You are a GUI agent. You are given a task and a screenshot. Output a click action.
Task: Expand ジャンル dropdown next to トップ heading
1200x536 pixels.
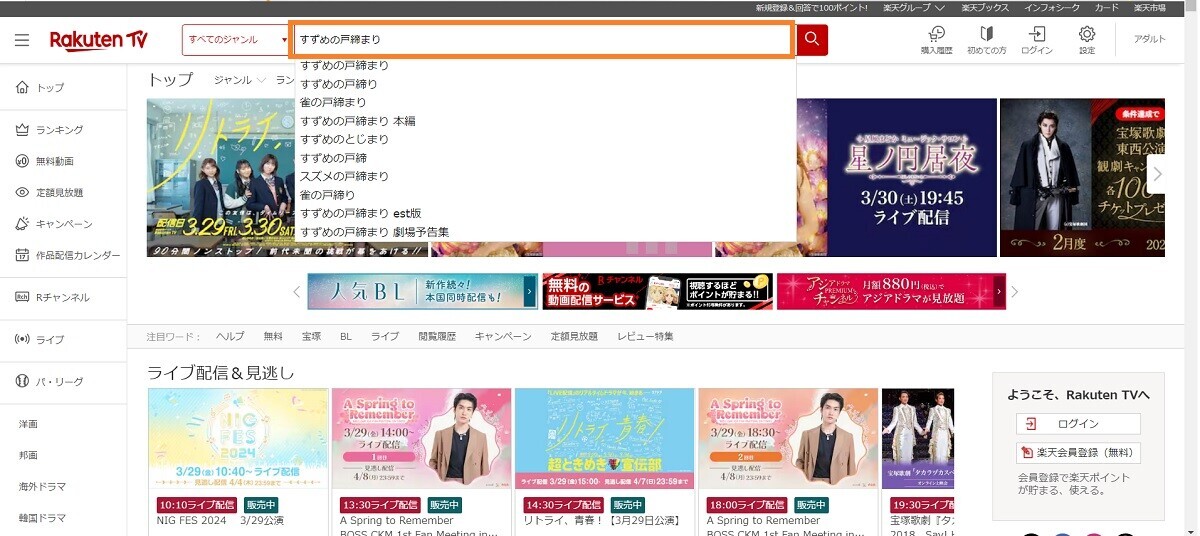(240, 80)
